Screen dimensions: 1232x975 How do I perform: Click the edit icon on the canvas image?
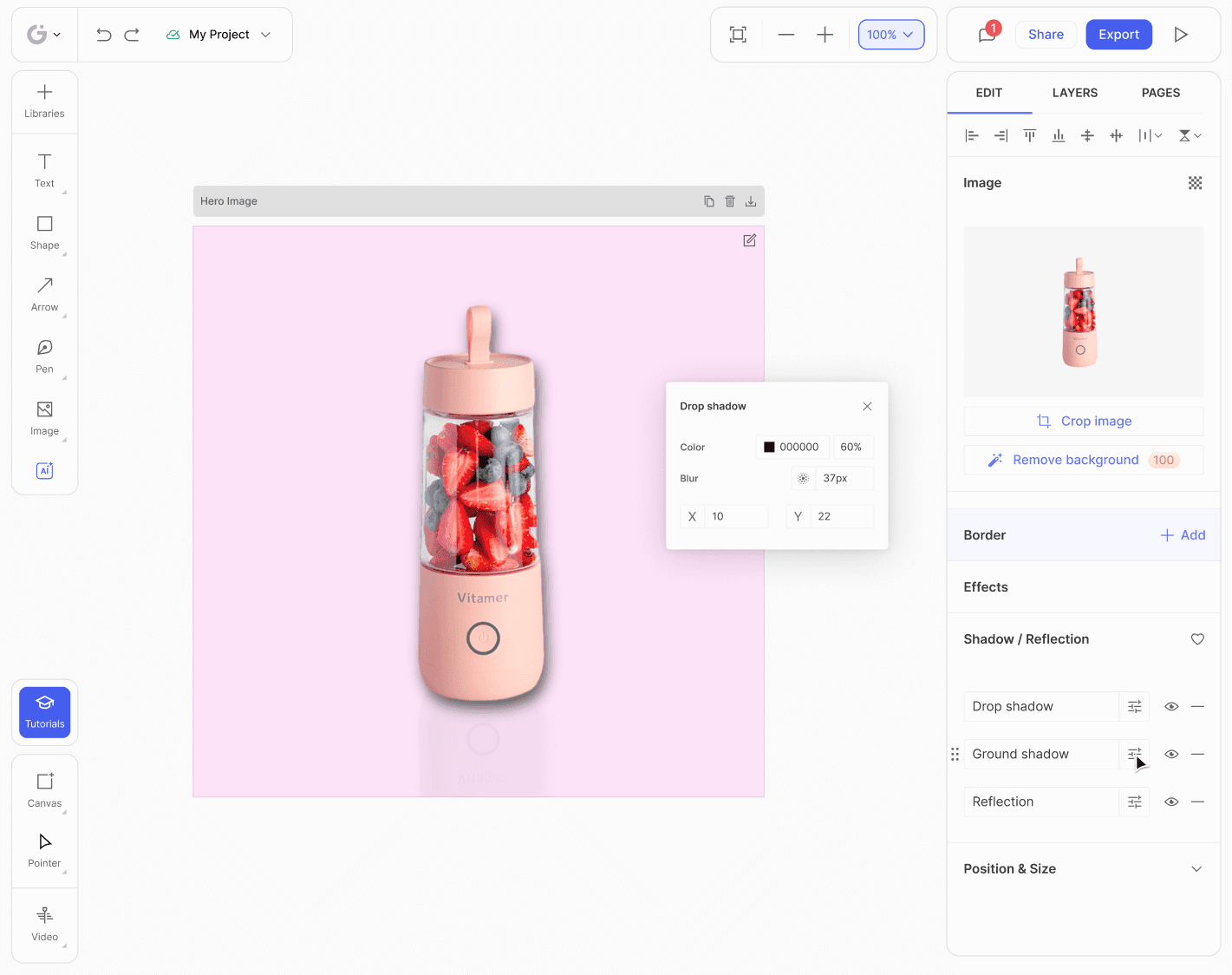coord(750,240)
